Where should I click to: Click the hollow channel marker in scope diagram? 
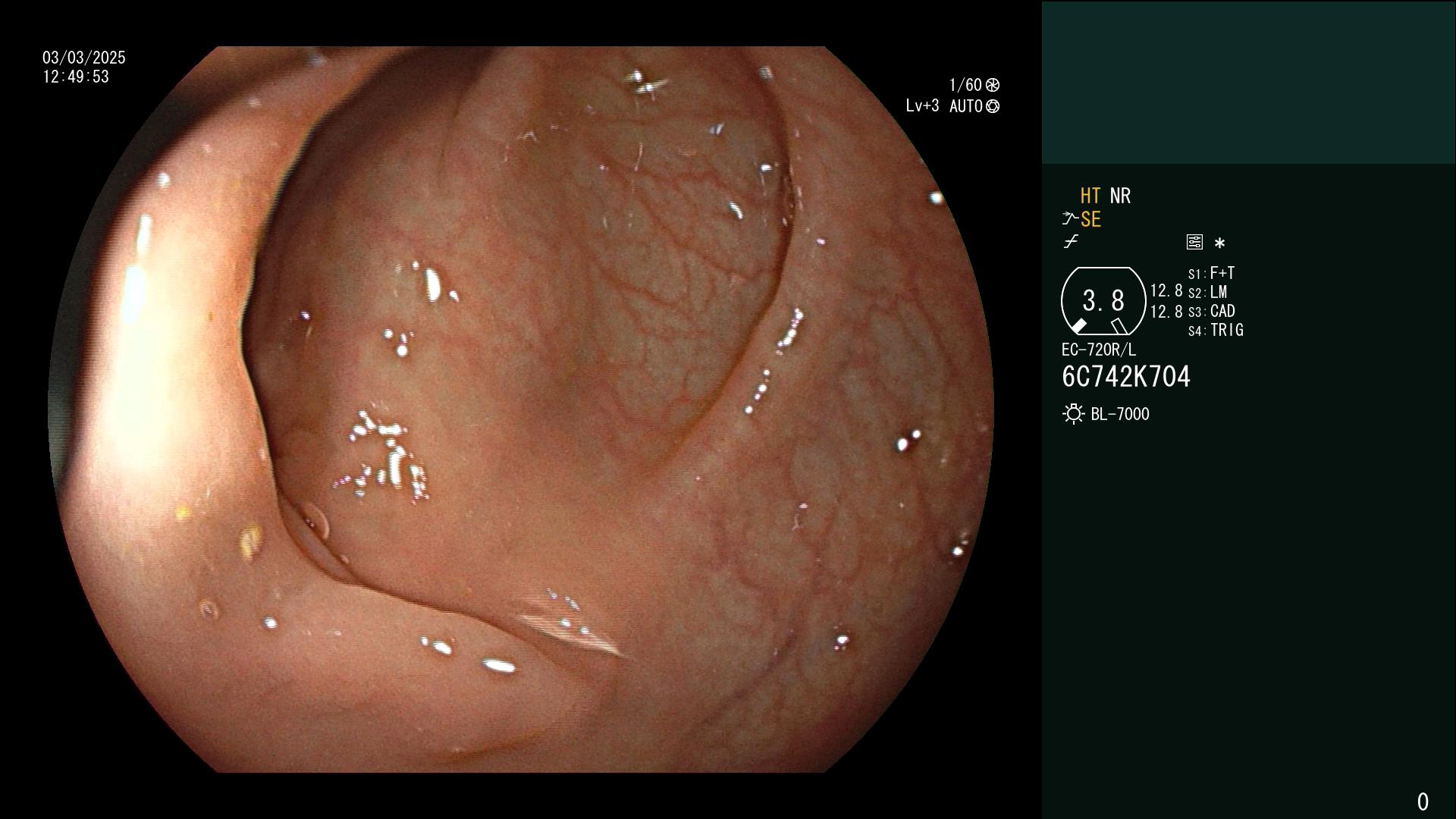coord(1119,326)
